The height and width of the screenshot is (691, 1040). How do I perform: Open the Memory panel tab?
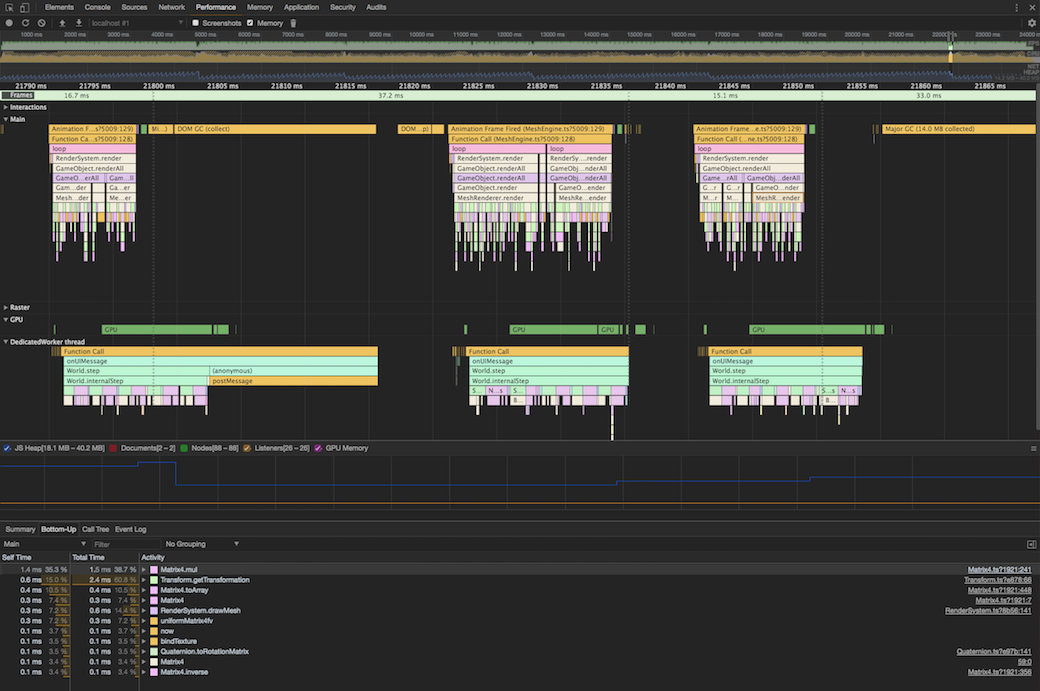(259, 7)
